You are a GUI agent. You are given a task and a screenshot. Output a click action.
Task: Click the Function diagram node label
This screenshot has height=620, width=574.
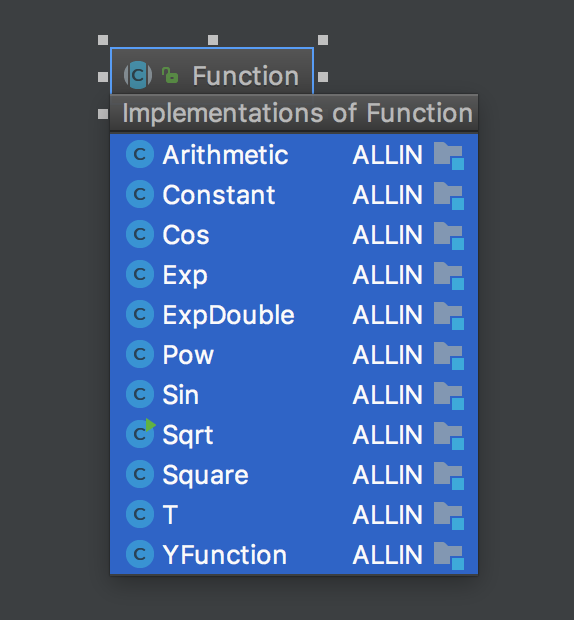pos(245,76)
